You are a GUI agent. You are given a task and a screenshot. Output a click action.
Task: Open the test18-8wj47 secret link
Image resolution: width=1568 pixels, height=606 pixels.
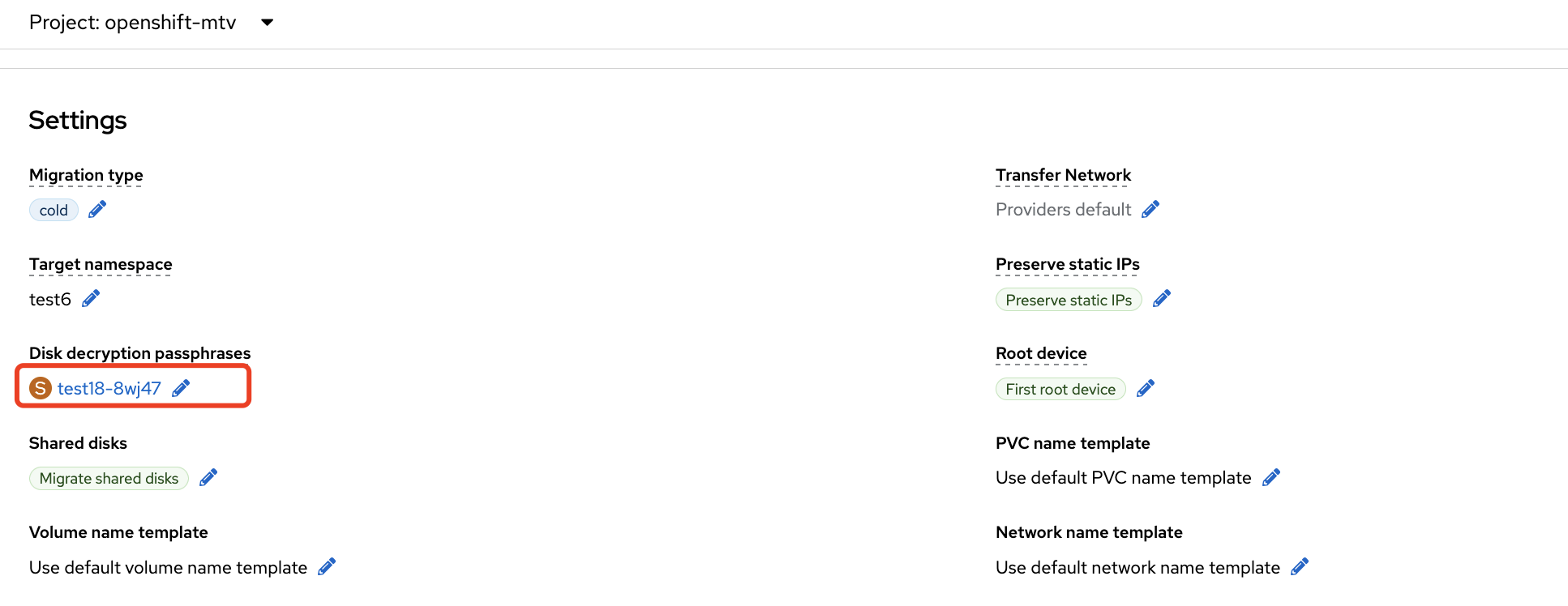click(x=109, y=389)
